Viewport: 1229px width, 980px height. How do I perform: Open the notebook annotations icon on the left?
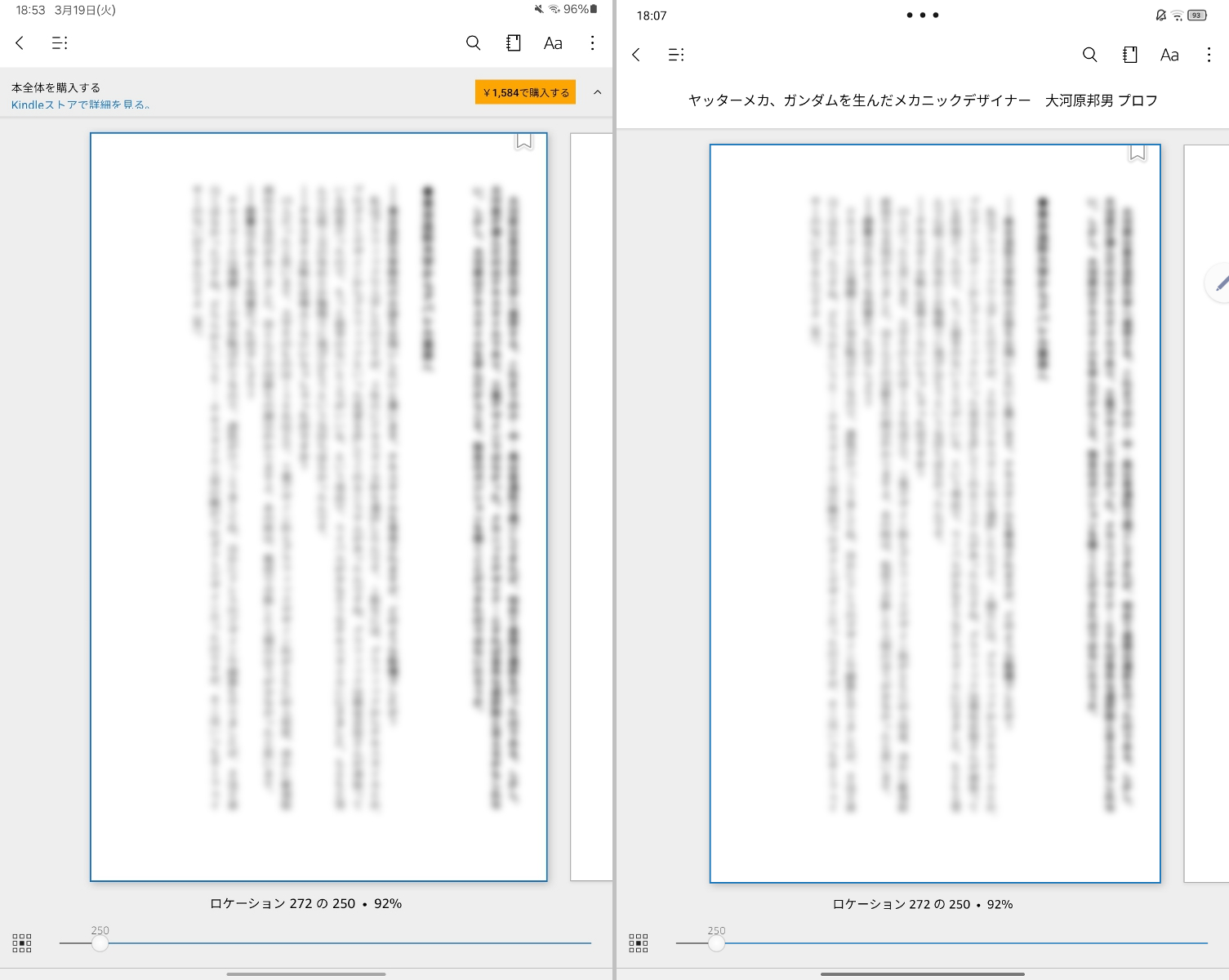[514, 42]
